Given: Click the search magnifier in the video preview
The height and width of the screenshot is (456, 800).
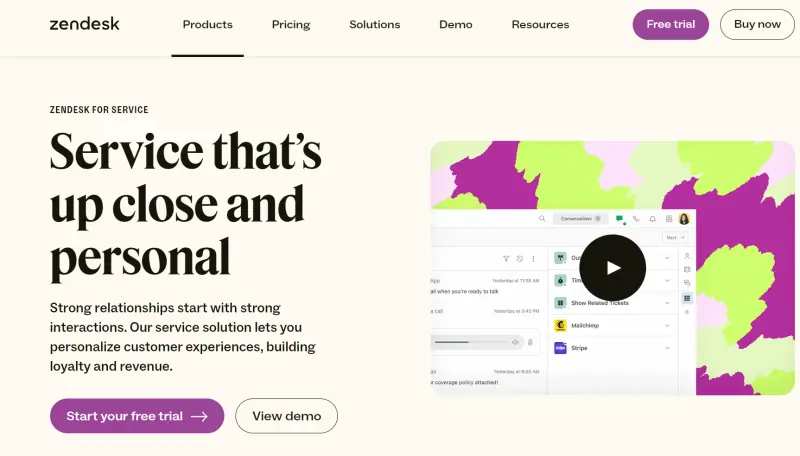Looking at the screenshot, I should click(542, 218).
